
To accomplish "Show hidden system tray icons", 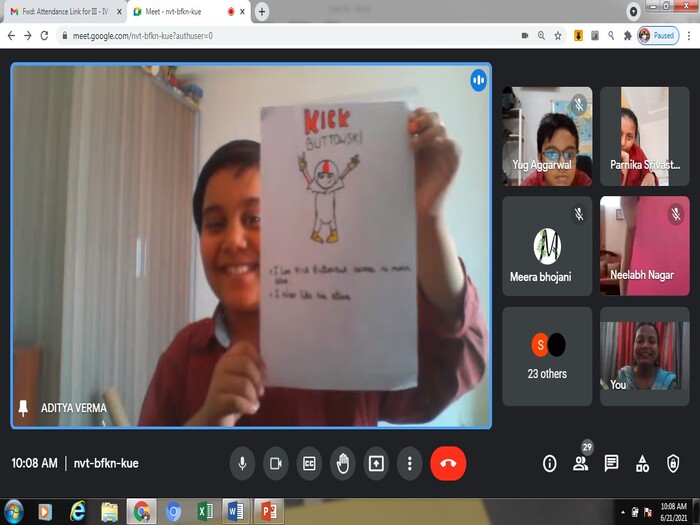I will pos(623,512).
